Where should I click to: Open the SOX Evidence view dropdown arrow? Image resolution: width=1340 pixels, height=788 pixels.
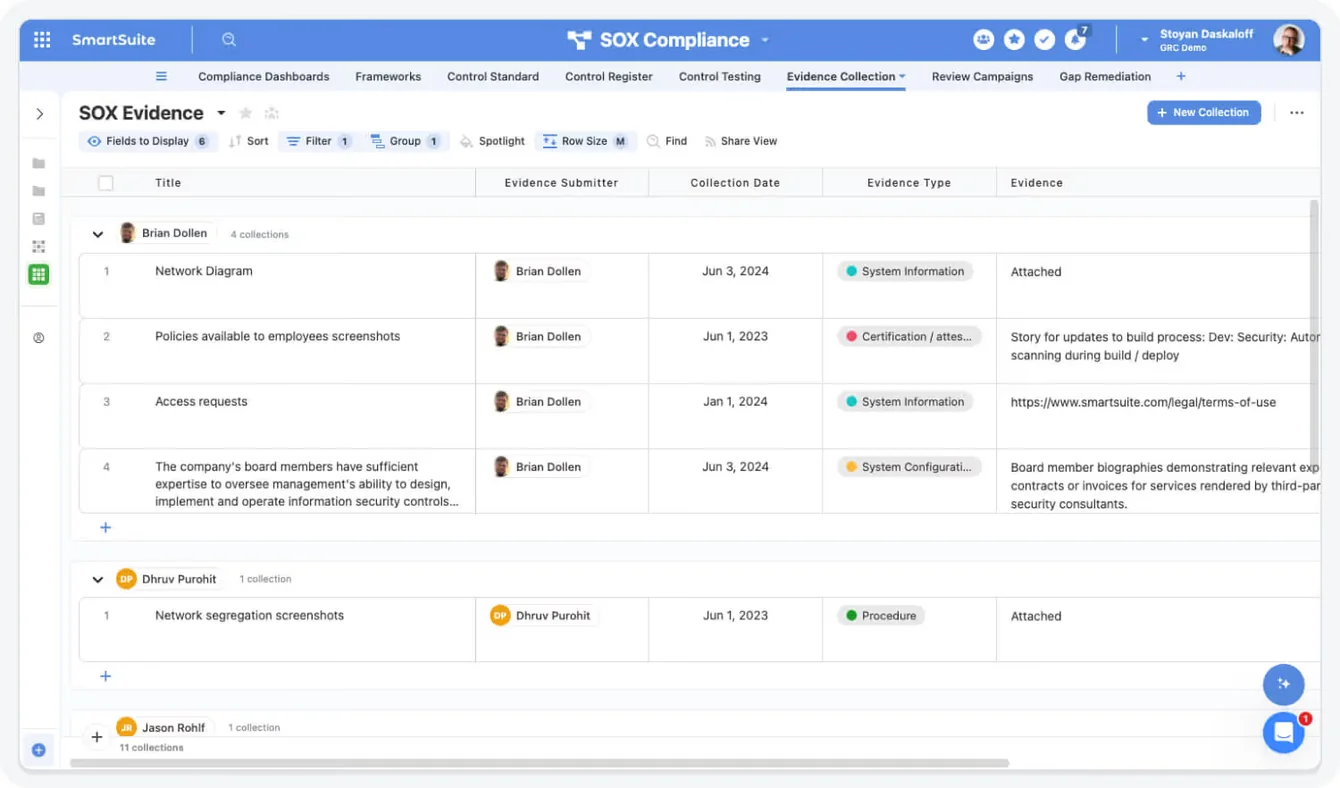coord(222,113)
